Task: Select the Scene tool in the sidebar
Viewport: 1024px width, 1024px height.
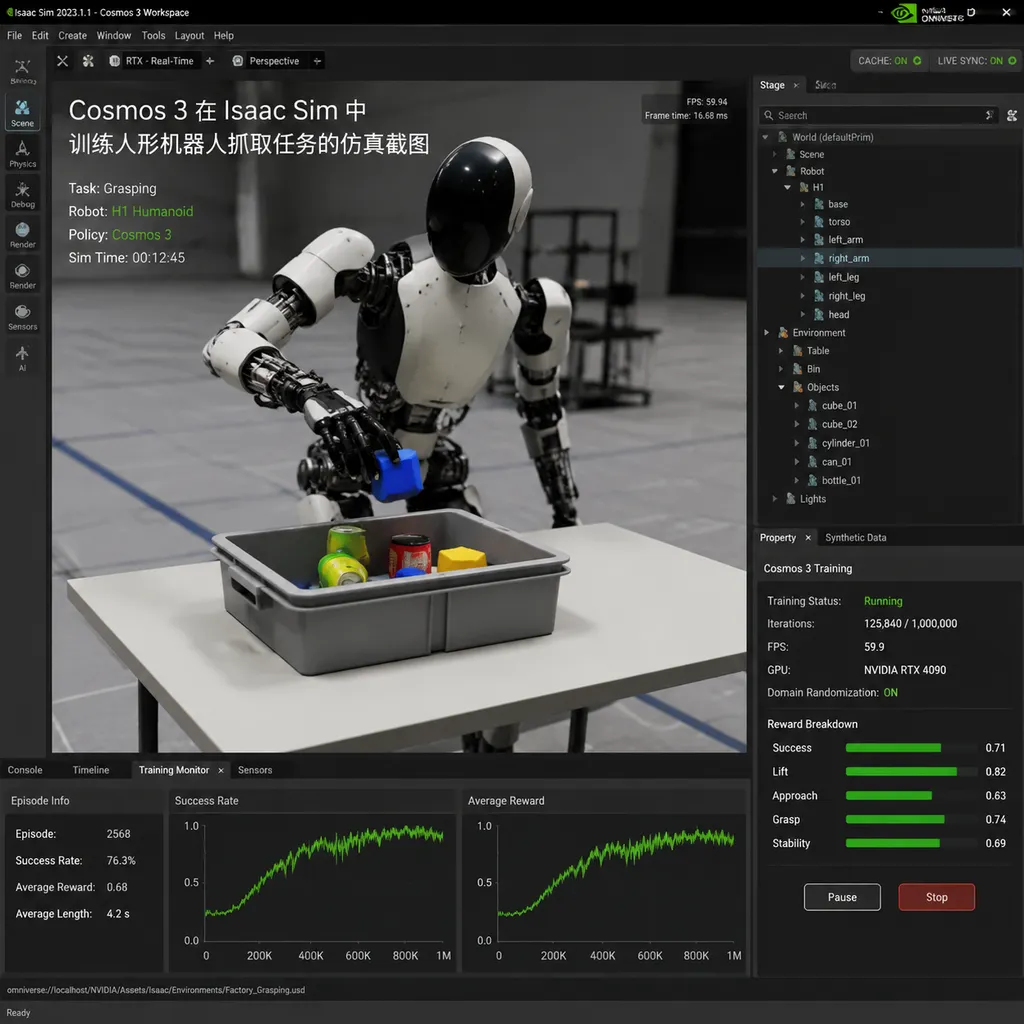Action: tap(22, 112)
